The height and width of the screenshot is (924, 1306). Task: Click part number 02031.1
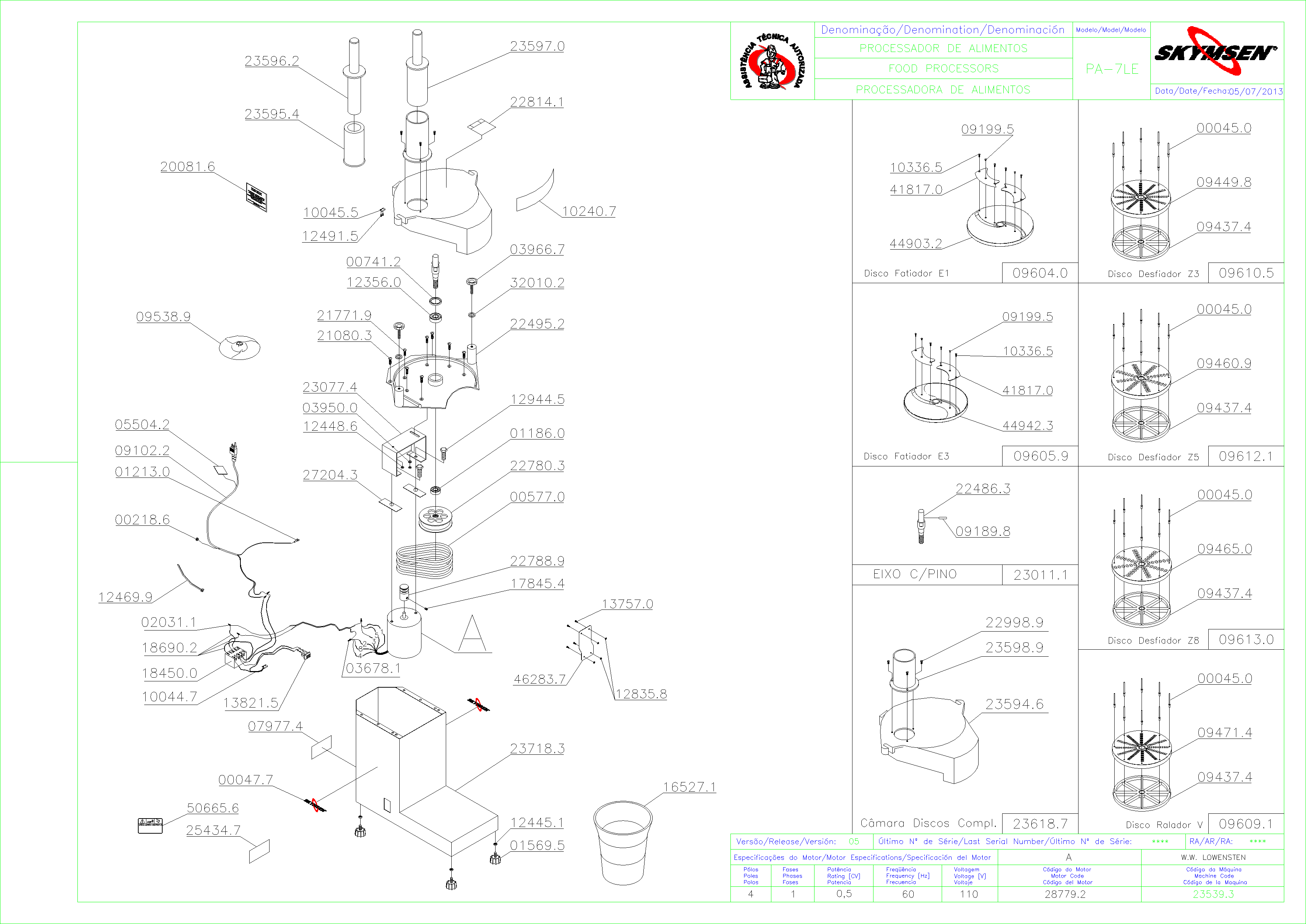click(x=169, y=622)
